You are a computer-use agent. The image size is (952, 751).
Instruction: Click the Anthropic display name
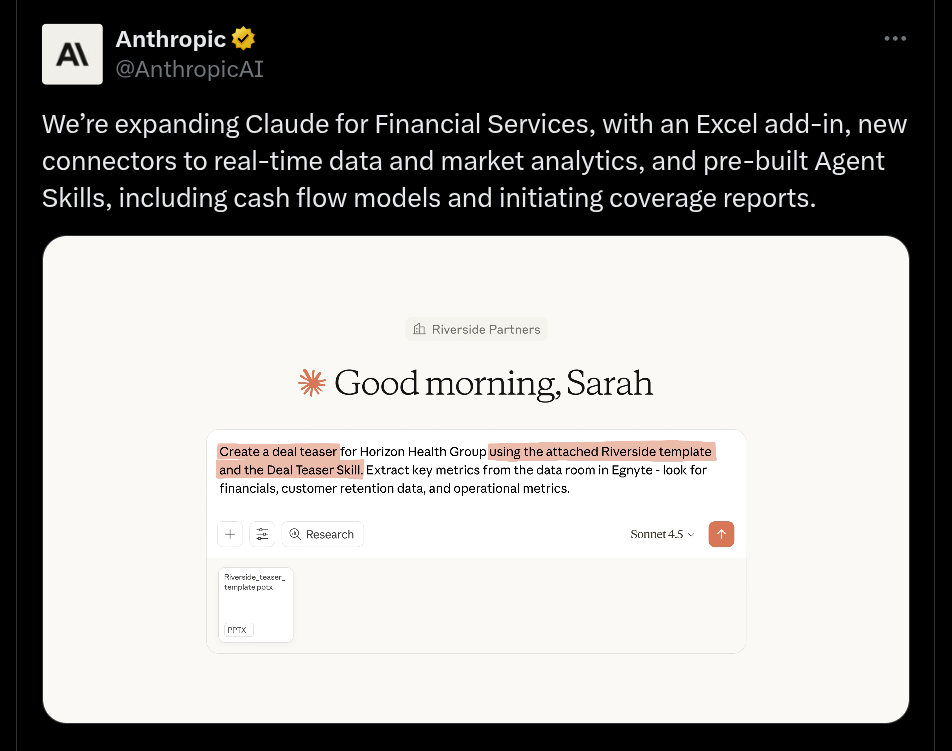172,38
